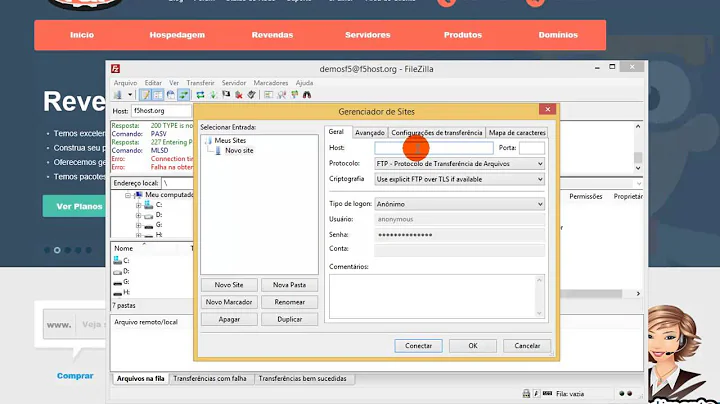This screenshot has height=404, width=720.
Task: Toggle the local directory tree toolbar icon
Action: coord(158,95)
